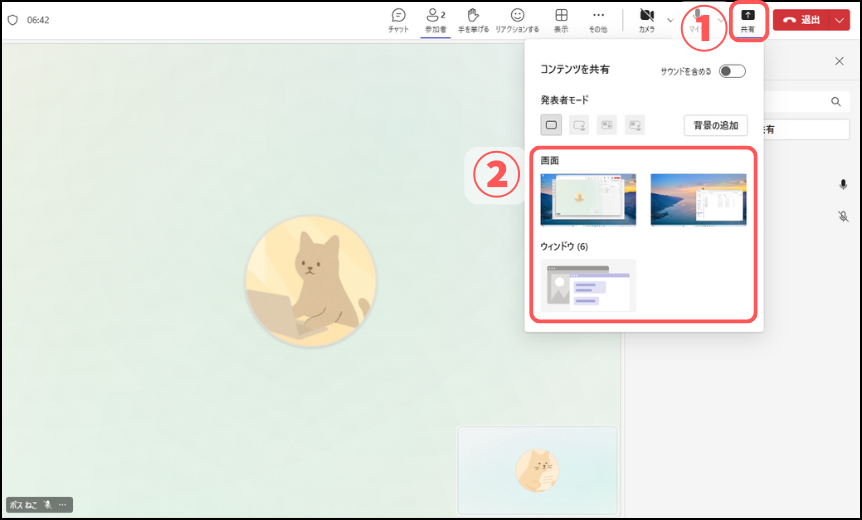The width and height of the screenshot is (862, 520).
Task: Click the large cat avatar with laptop
Action: coord(311,281)
